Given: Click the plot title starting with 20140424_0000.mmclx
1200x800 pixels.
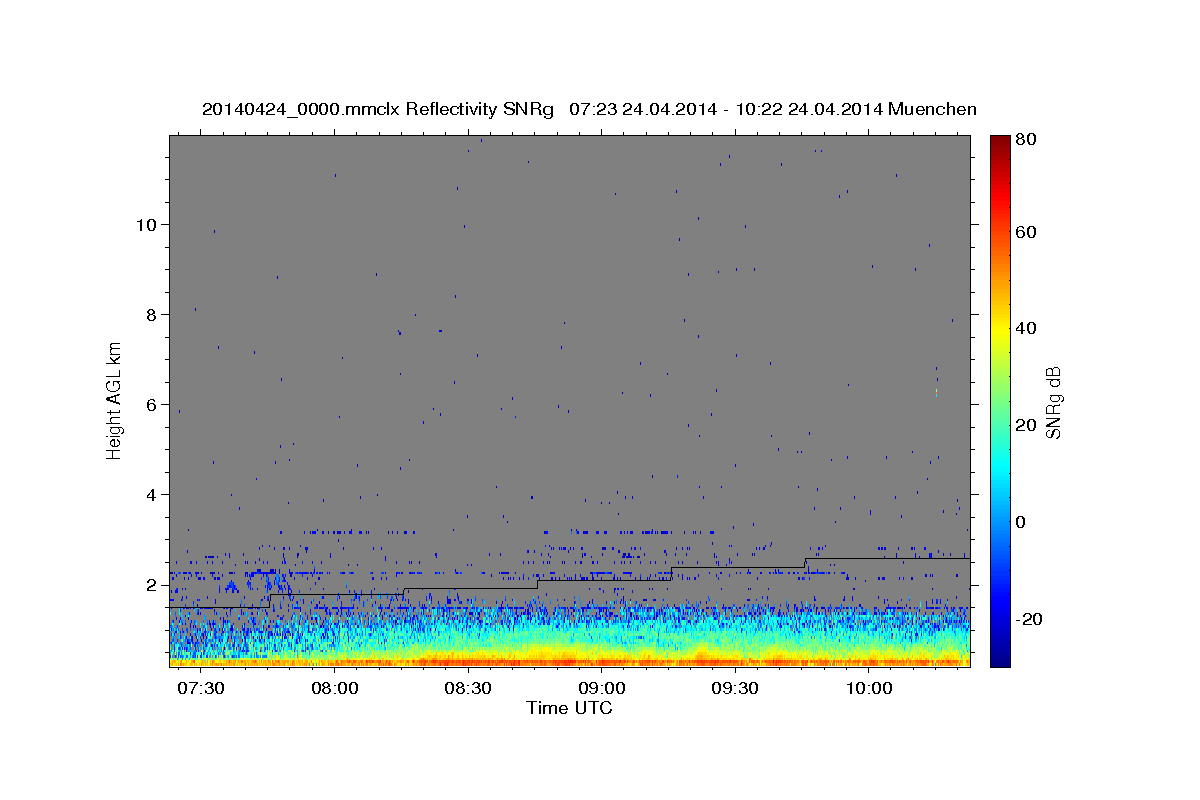Looking at the screenshot, I should coord(589,109).
